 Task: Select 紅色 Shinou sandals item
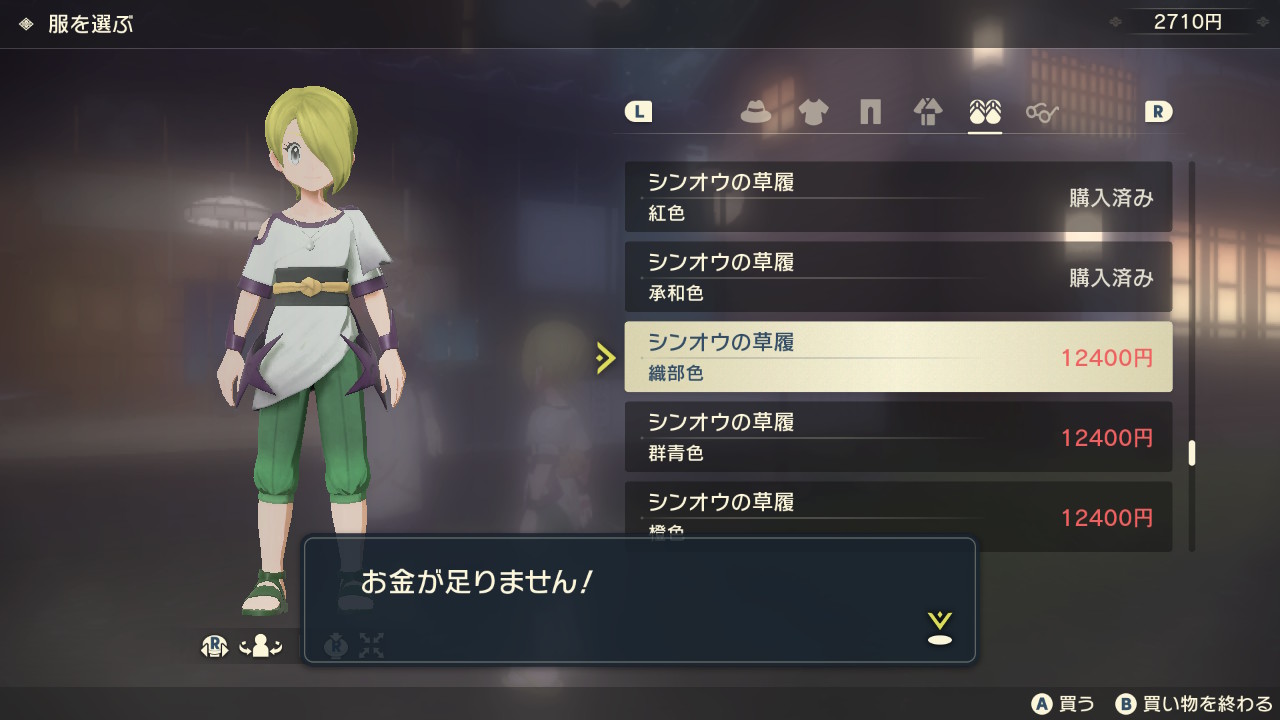898,197
